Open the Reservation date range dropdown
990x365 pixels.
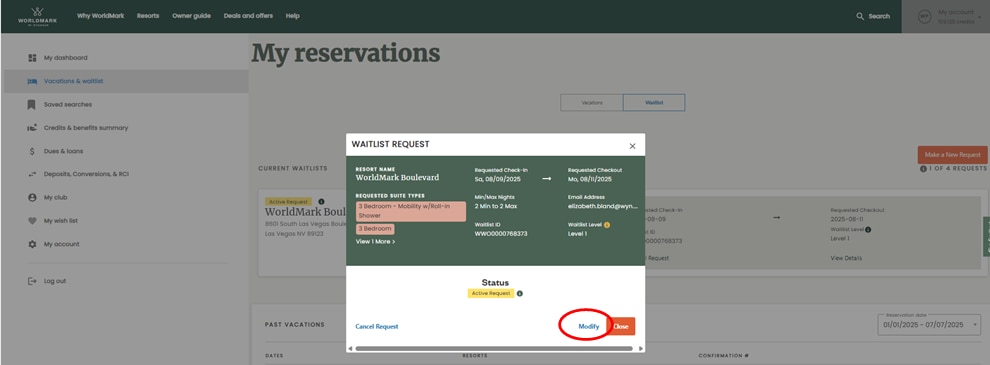(x=929, y=324)
